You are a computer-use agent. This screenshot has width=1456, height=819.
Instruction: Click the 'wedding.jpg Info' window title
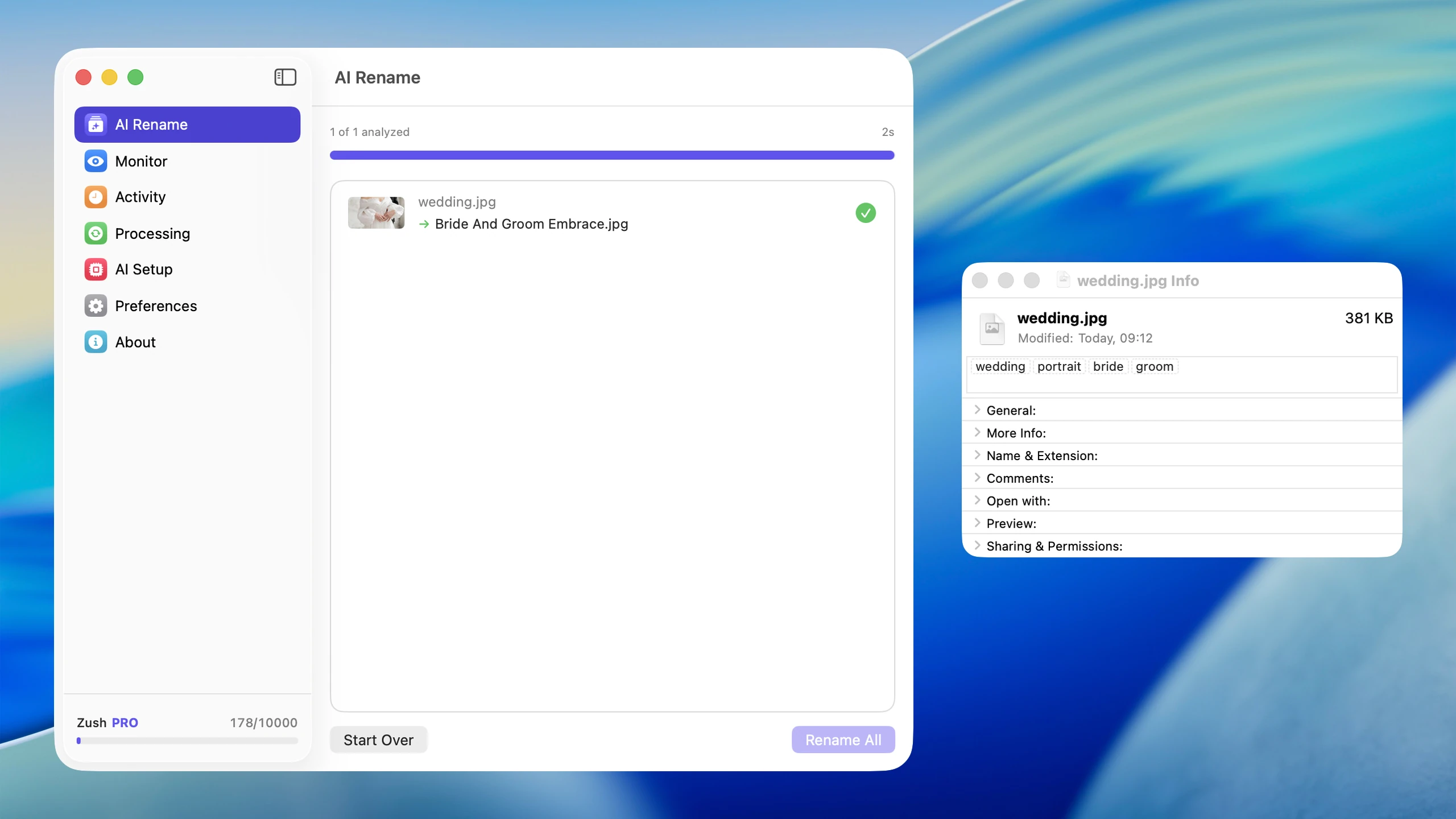pos(1137,280)
